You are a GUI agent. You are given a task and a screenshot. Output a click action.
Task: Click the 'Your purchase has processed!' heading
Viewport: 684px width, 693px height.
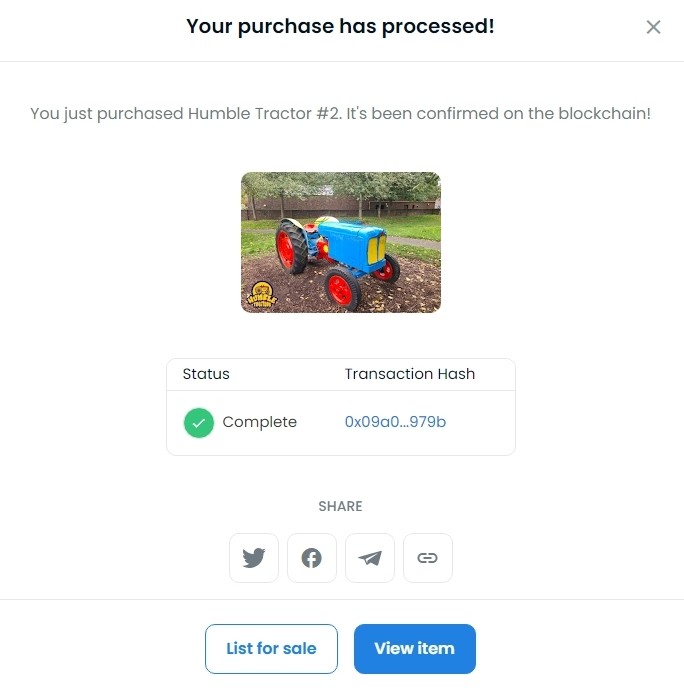point(340,26)
